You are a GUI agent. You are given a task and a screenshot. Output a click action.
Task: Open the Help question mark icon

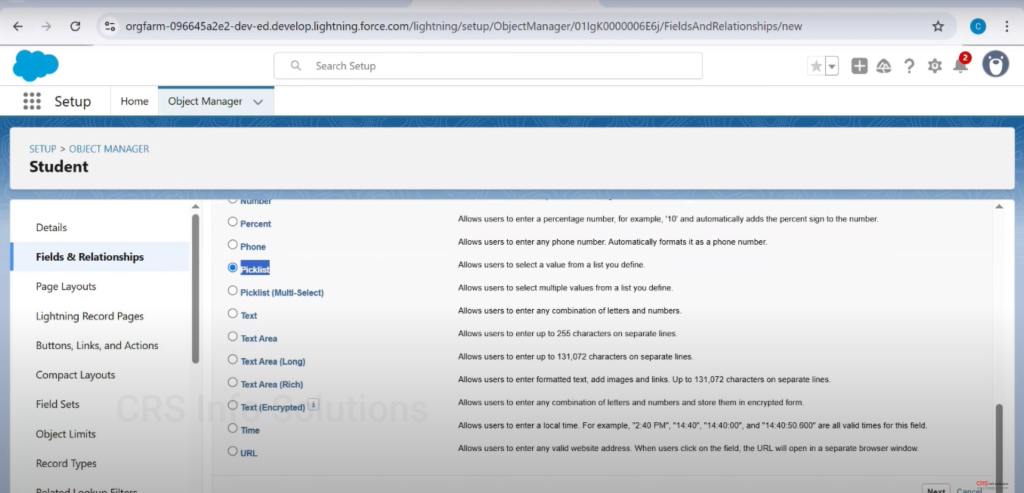(x=908, y=66)
